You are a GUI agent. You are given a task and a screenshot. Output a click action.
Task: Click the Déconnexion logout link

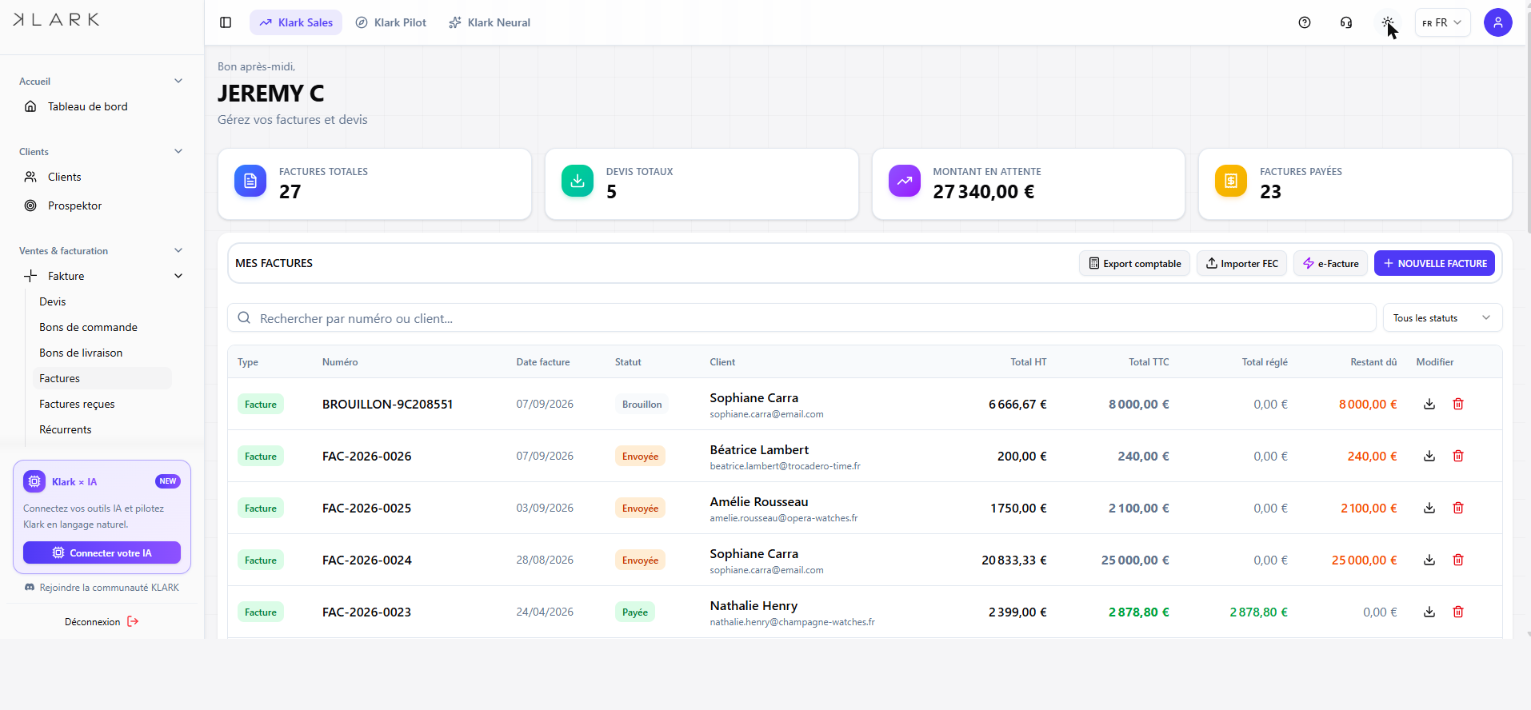coord(102,622)
